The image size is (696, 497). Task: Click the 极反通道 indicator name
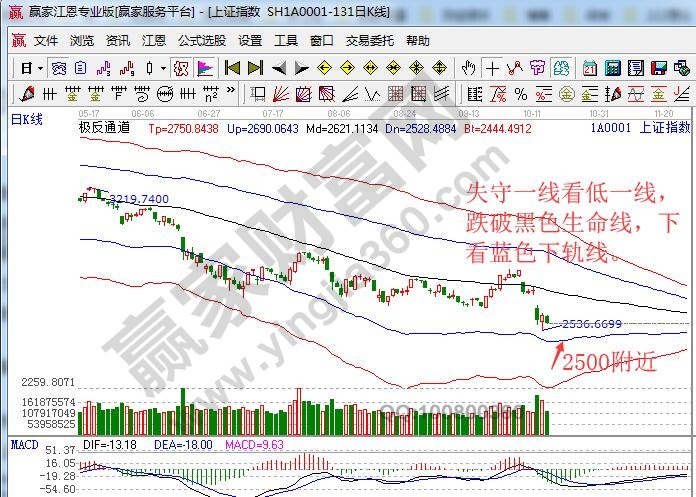tap(105, 129)
